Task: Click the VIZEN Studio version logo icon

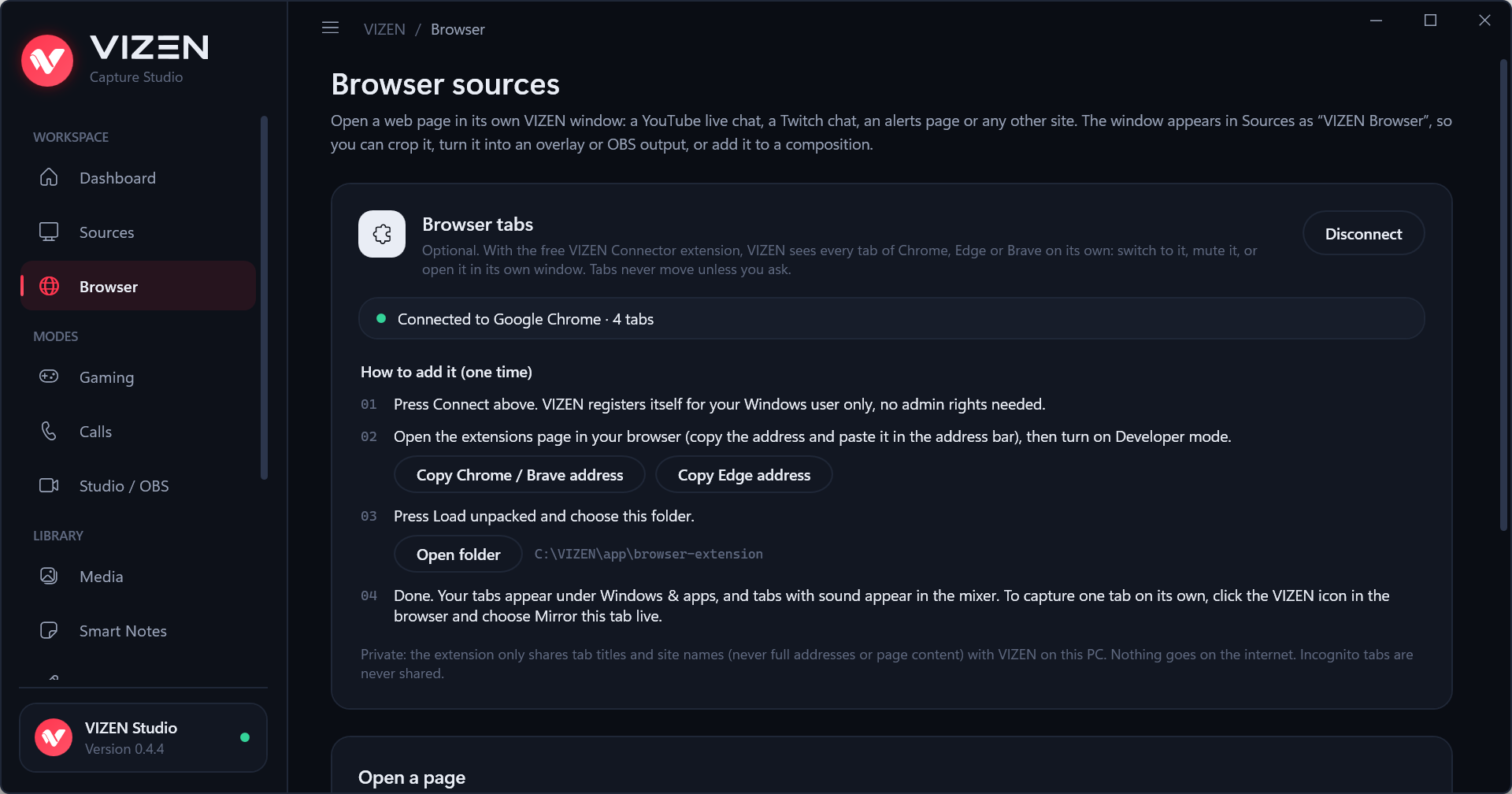Action: (54, 737)
